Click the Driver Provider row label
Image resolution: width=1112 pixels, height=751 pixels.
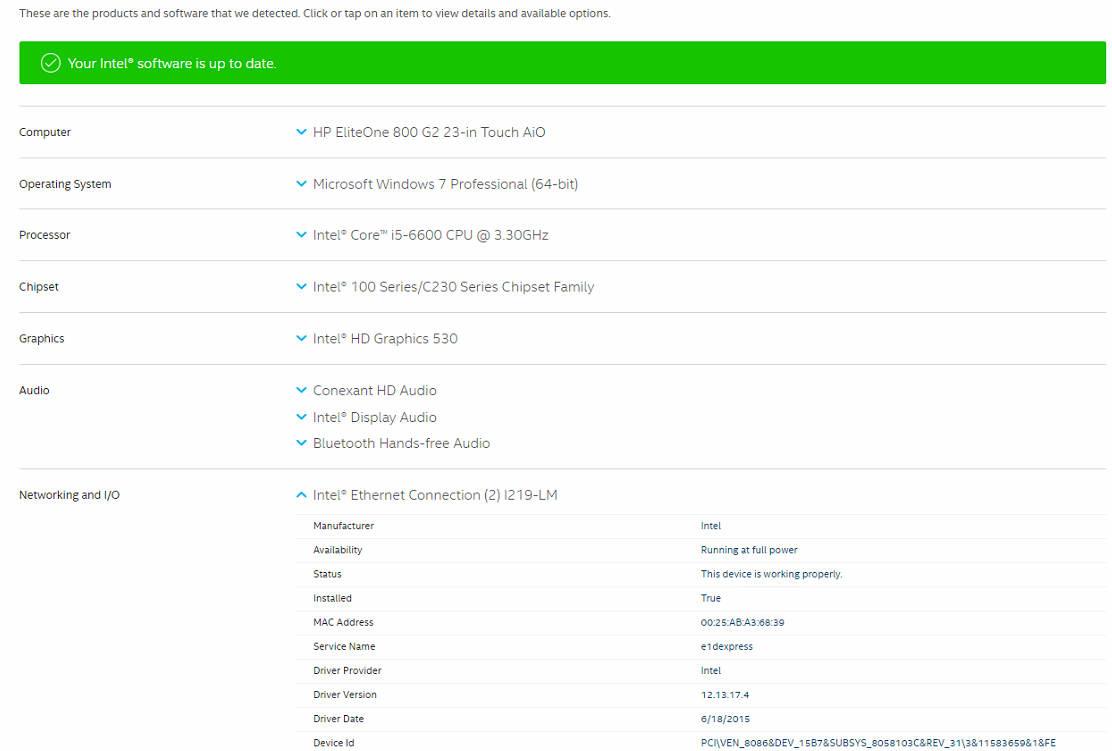click(348, 671)
